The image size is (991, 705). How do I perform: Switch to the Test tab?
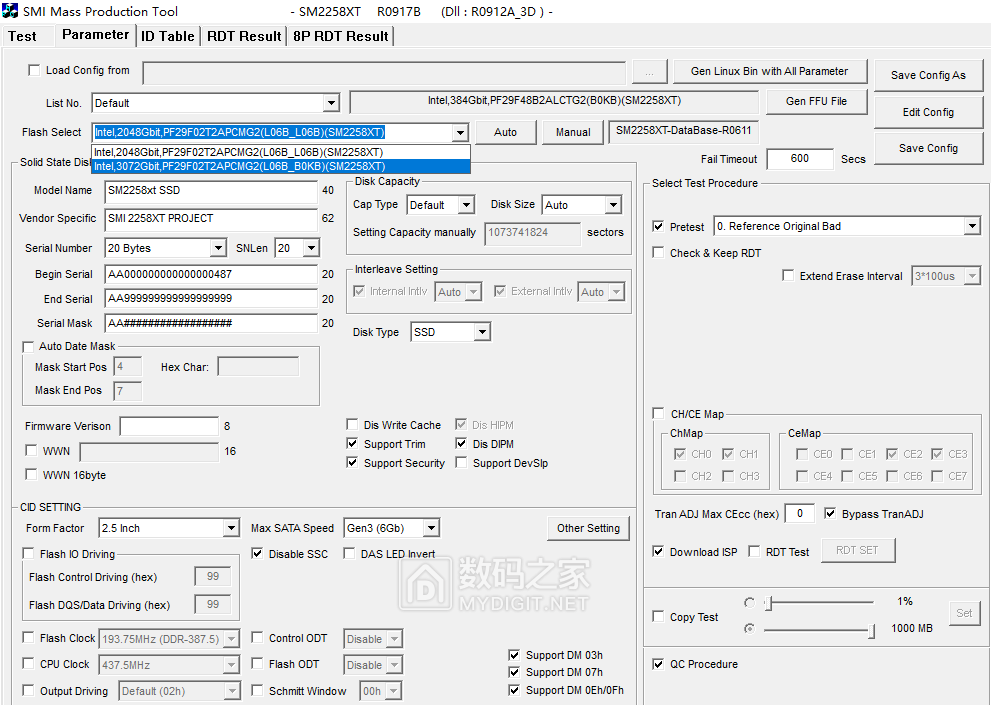tap(22, 36)
